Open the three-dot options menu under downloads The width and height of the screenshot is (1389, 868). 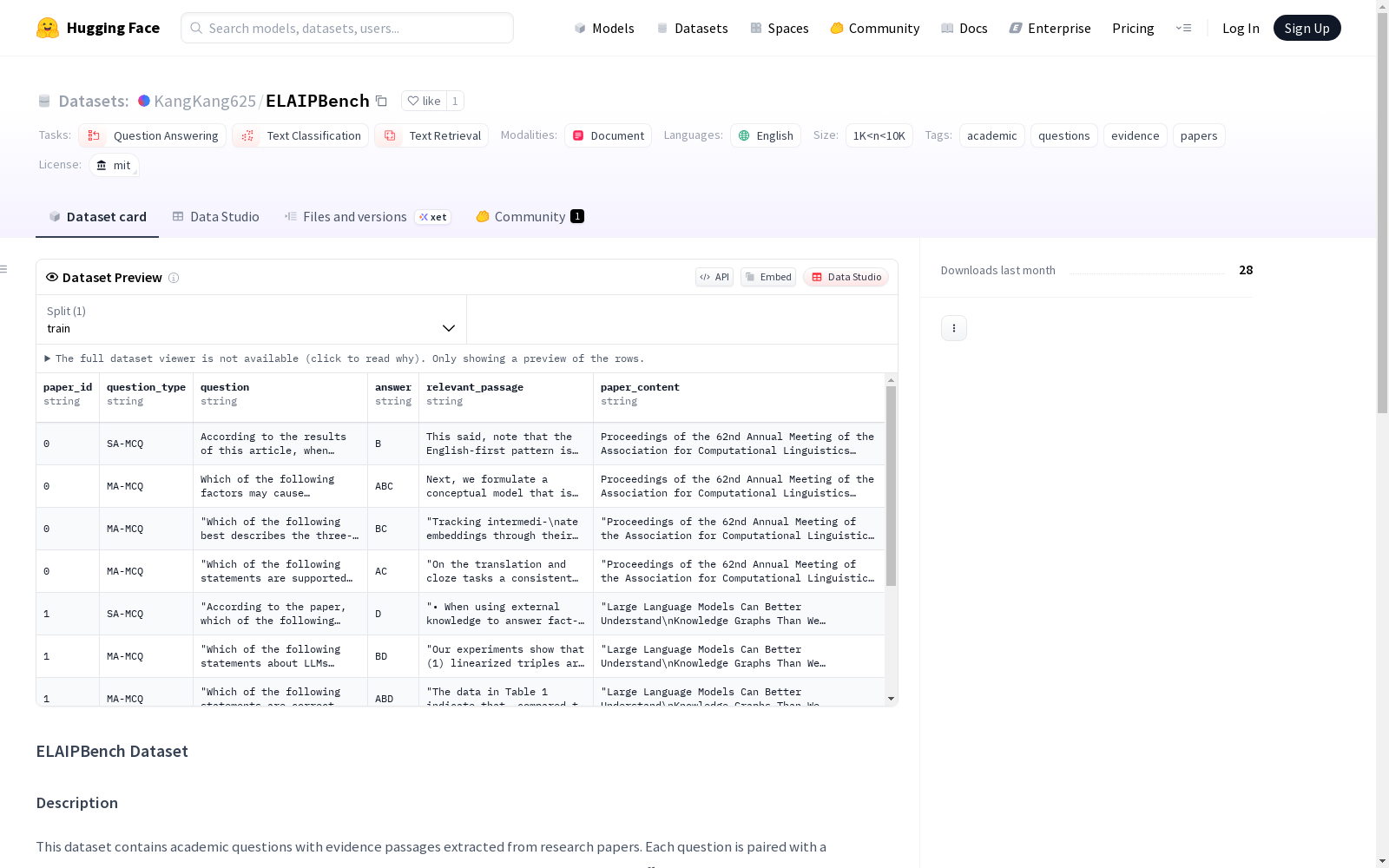click(x=954, y=328)
